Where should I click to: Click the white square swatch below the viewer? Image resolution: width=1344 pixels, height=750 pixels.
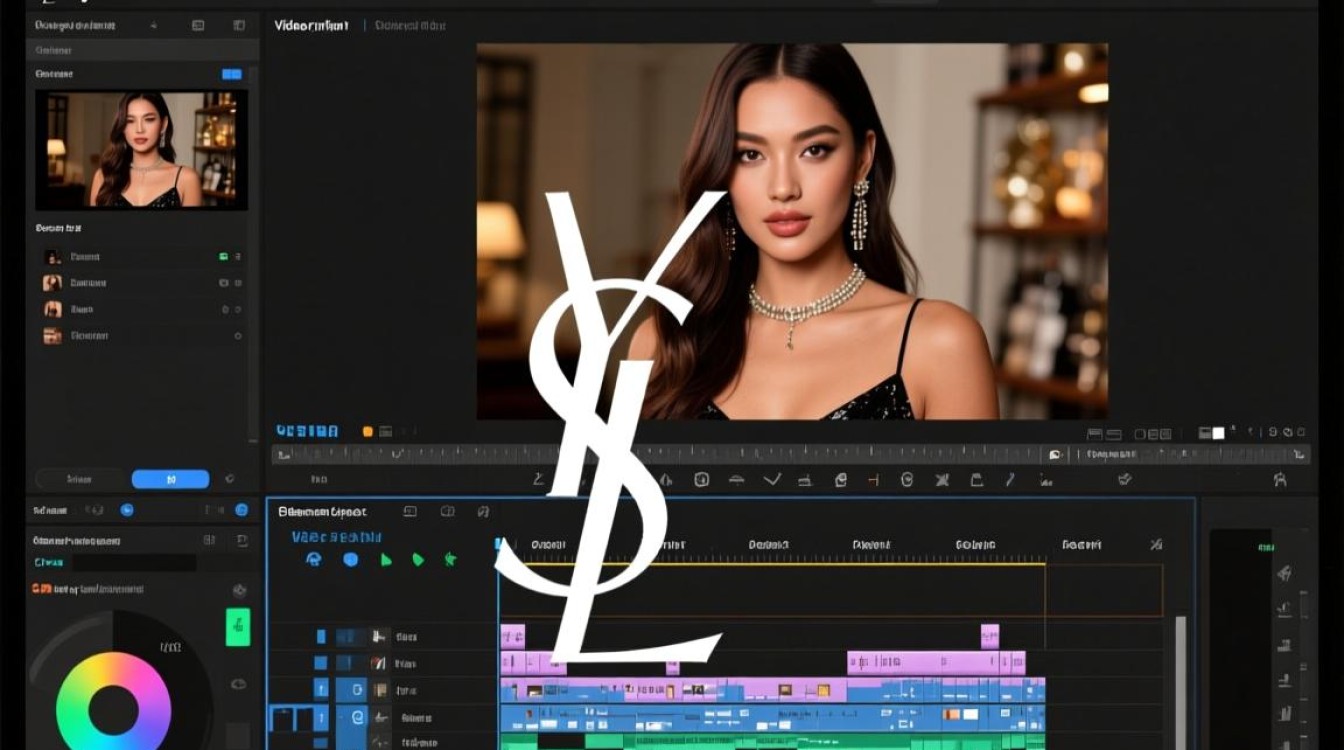[1218, 433]
